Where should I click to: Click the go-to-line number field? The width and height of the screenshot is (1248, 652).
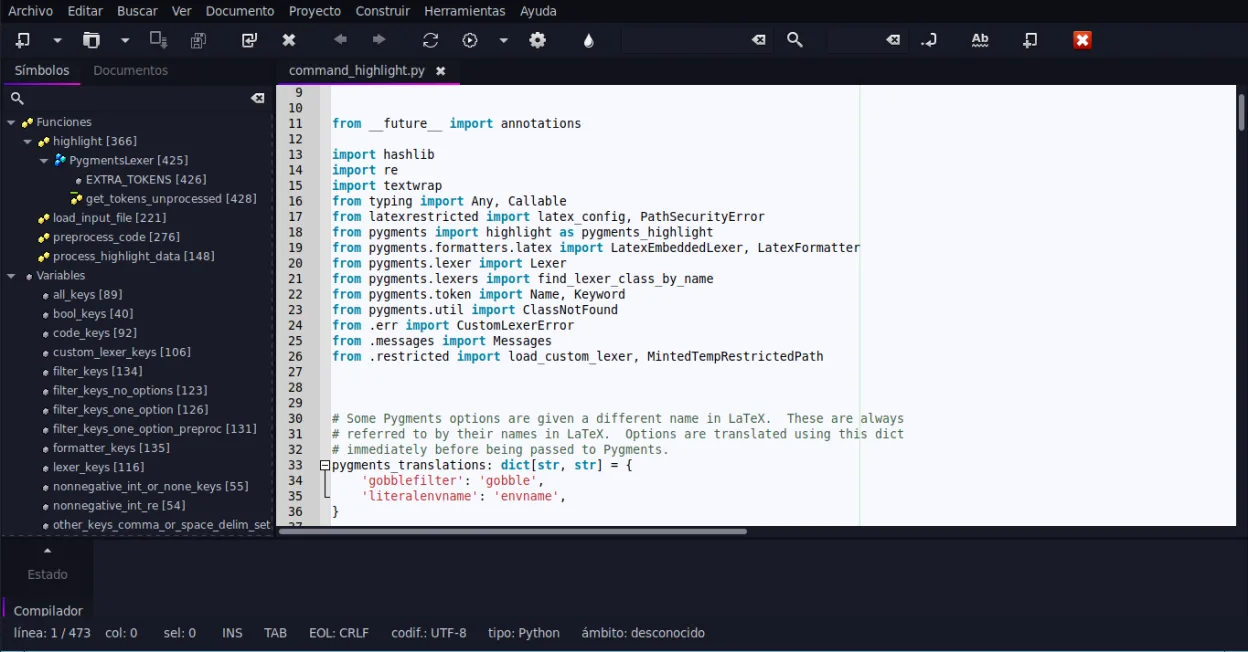[855, 40]
